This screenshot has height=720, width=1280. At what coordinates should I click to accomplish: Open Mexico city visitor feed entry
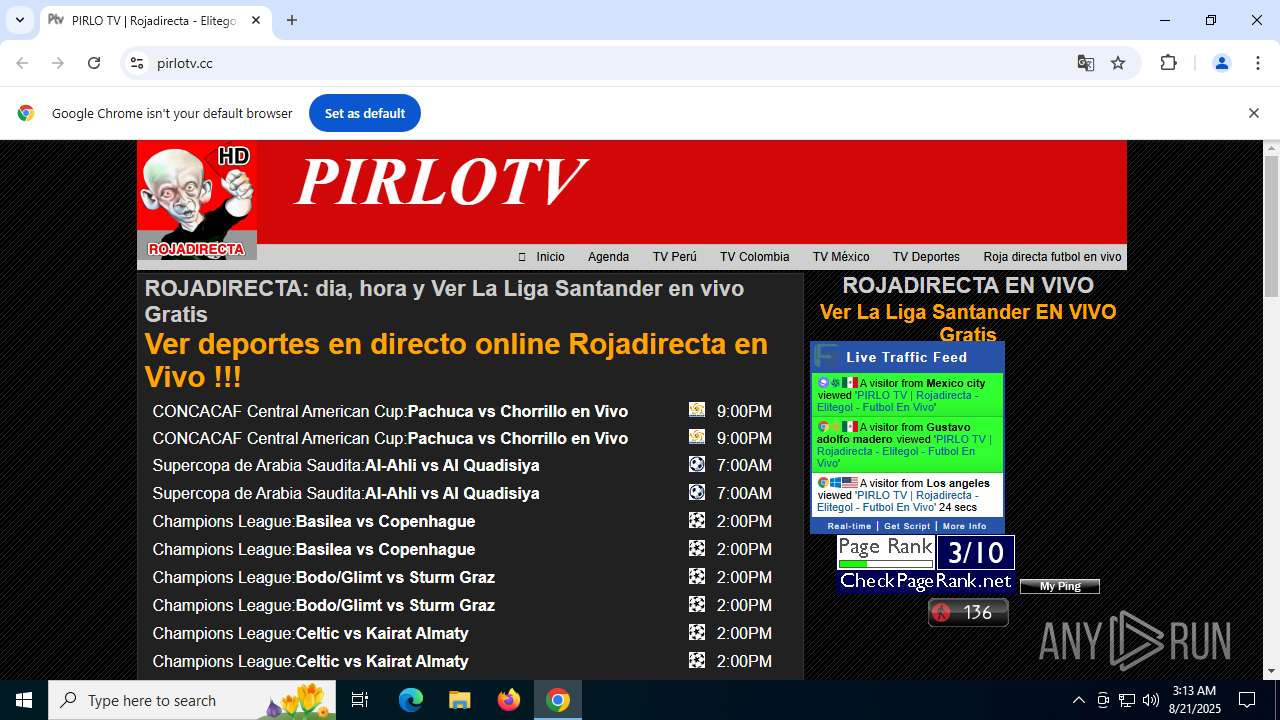point(907,395)
